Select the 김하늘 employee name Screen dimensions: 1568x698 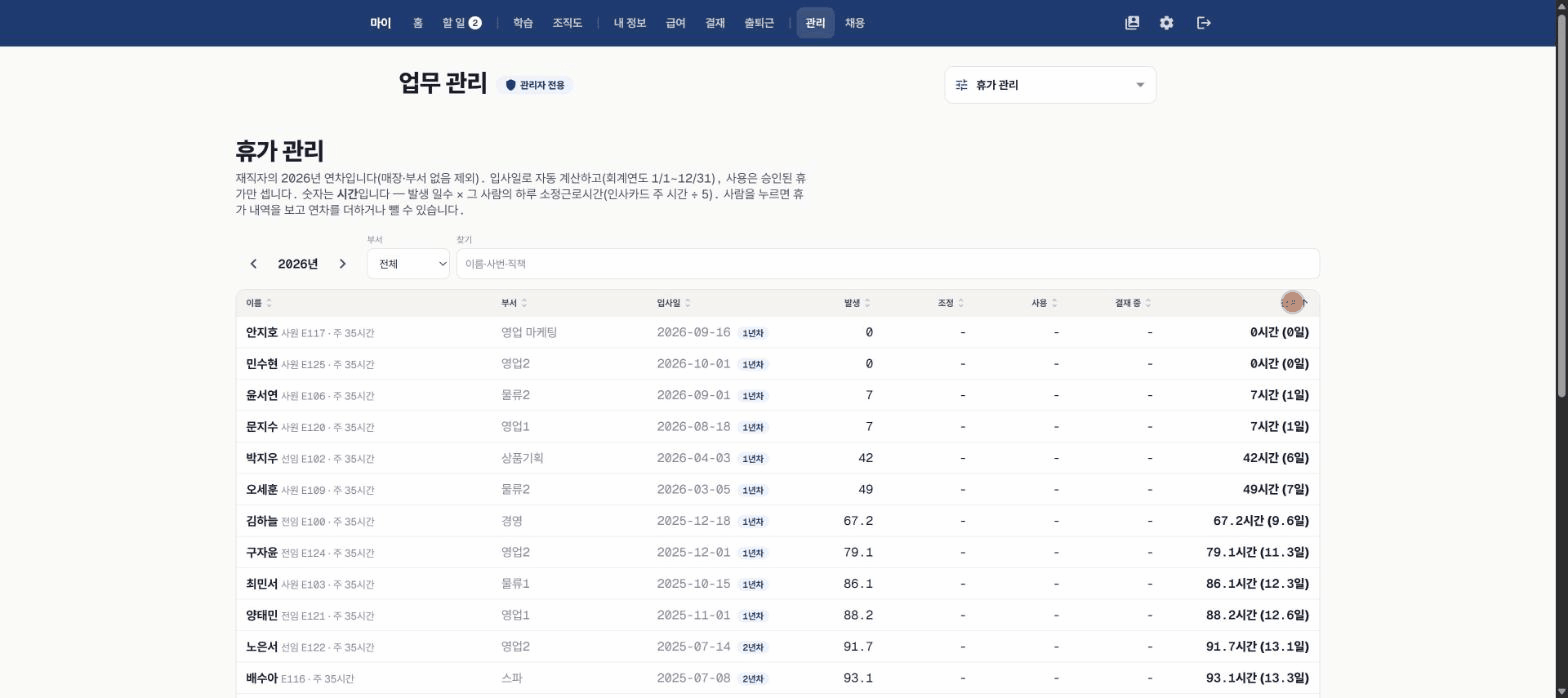(262, 521)
